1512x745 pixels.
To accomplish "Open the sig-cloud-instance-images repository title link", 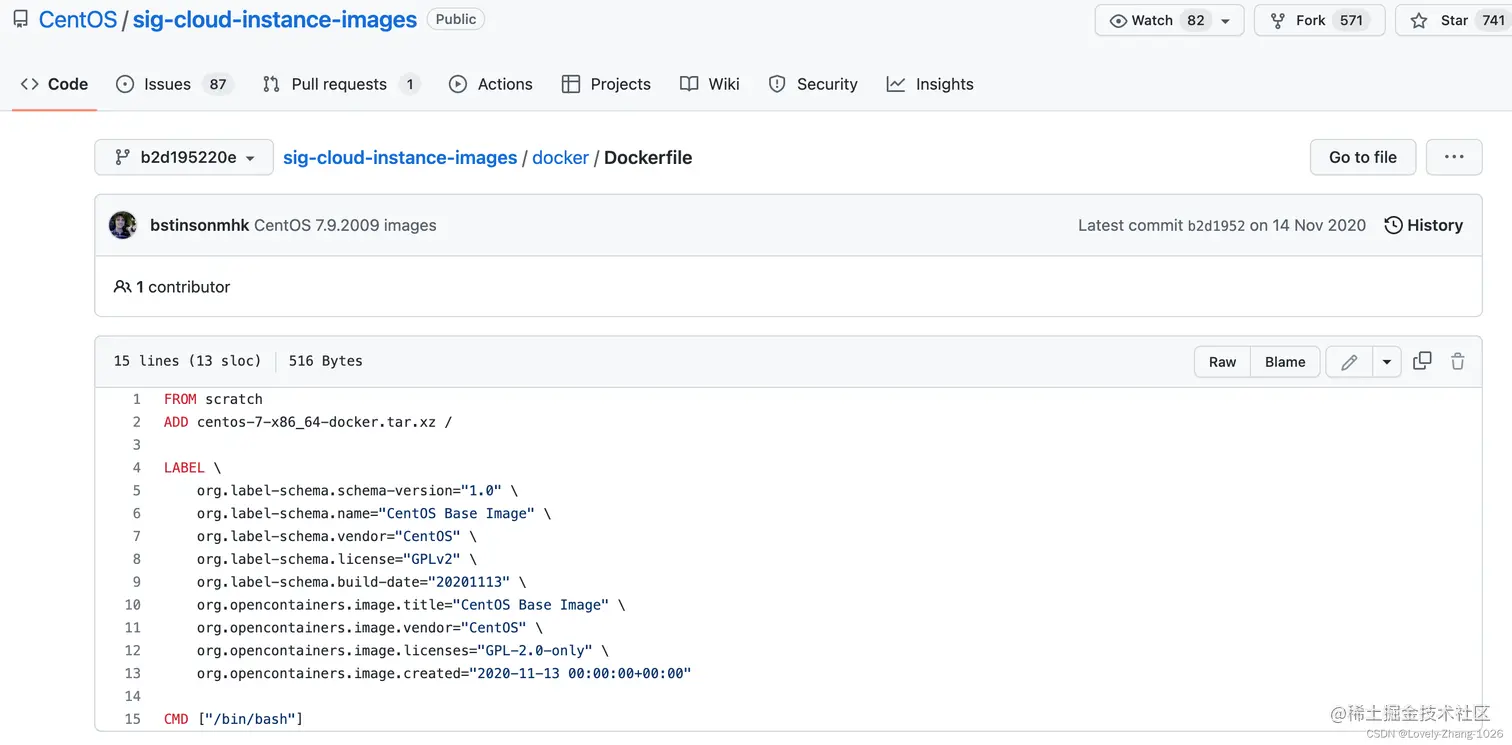I will click(275, 20).
